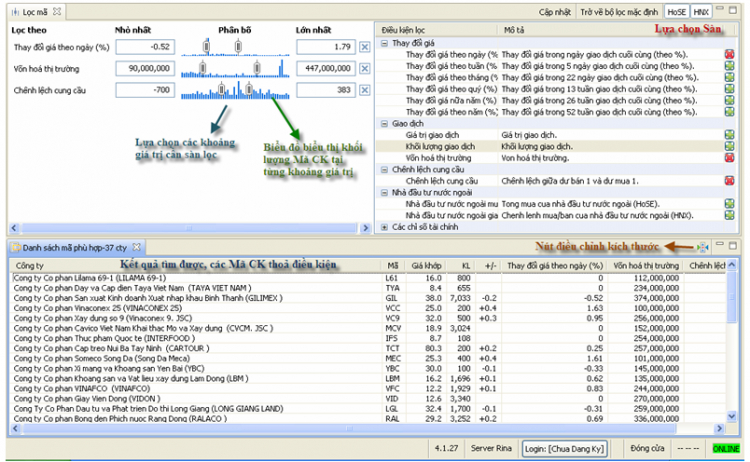Add the Khối lượng giao dịch condition icon

729,146
